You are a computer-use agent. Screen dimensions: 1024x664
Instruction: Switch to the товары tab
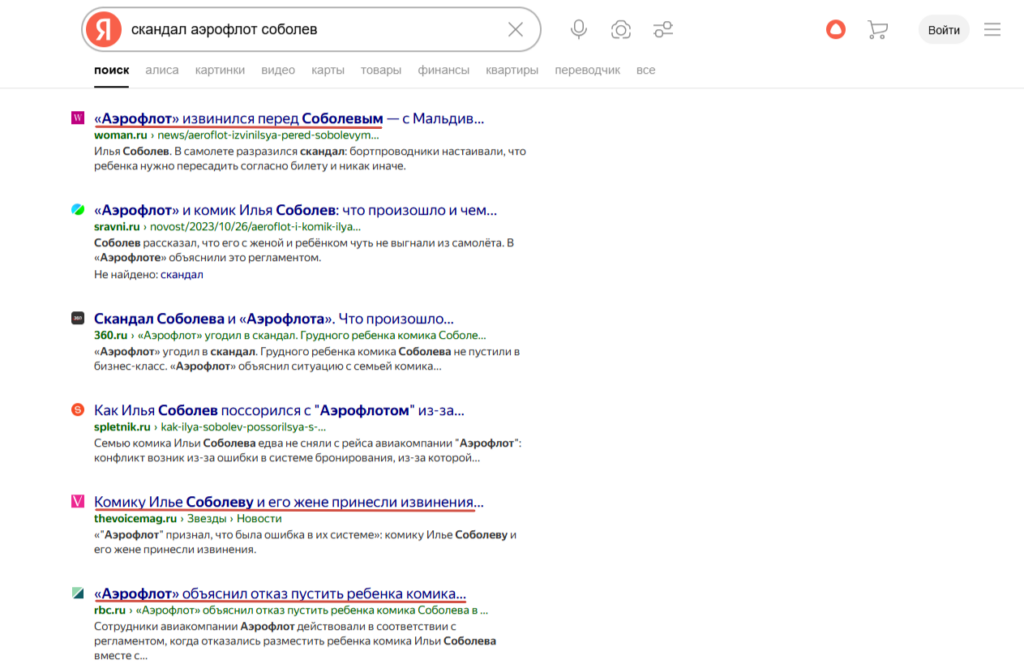(381, 70)
